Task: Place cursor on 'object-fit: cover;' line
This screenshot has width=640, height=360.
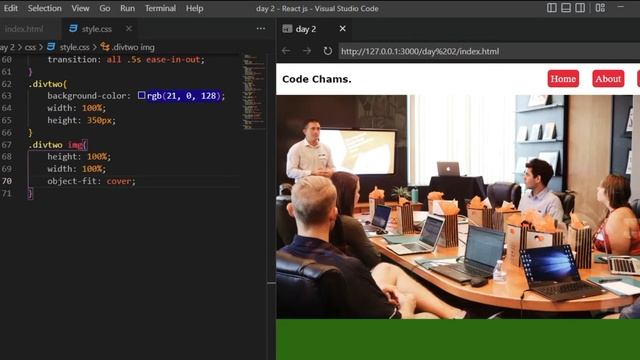Action: tap(91, 181)
